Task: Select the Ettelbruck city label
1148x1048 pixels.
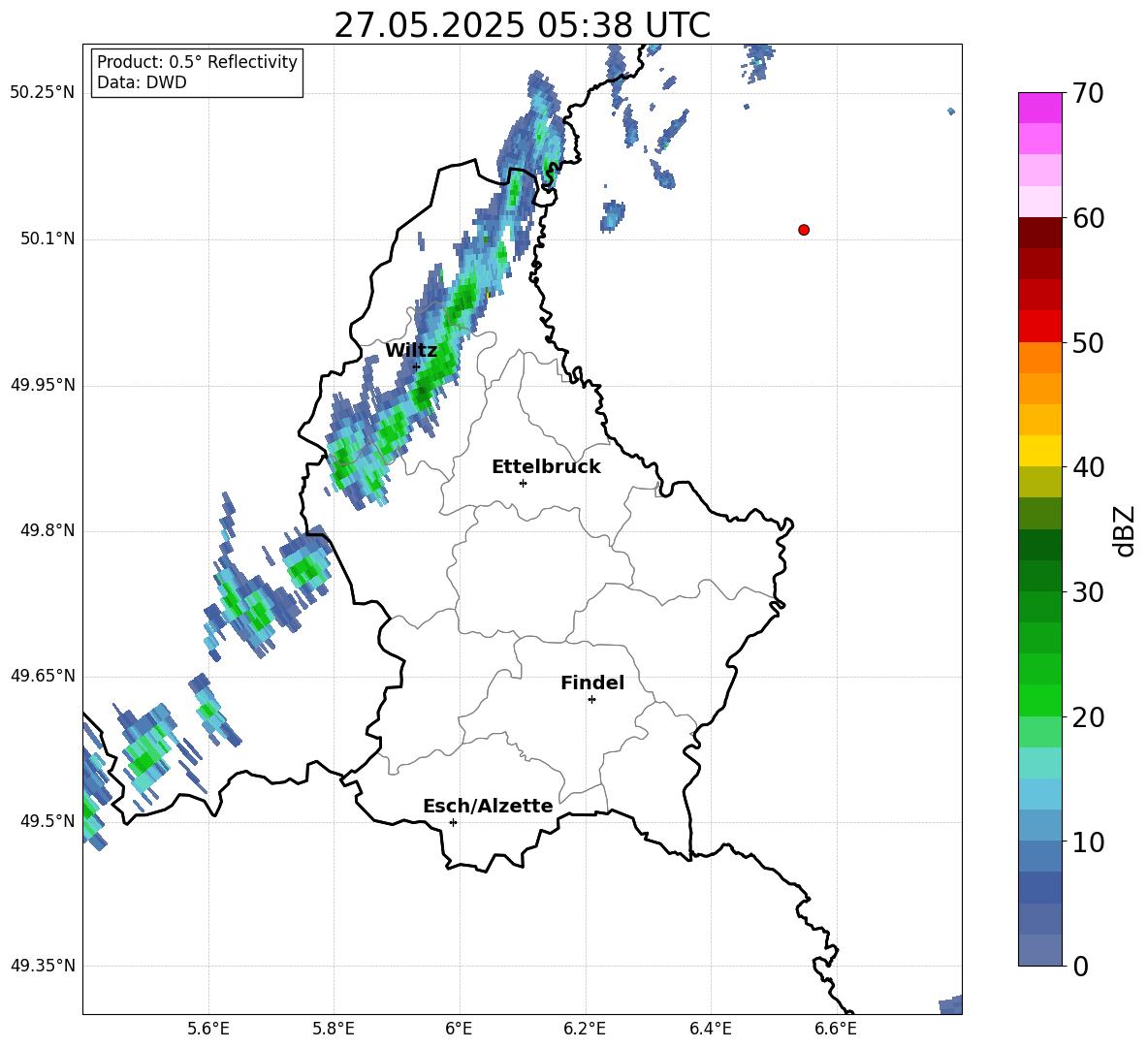Action: coord(546,467)
